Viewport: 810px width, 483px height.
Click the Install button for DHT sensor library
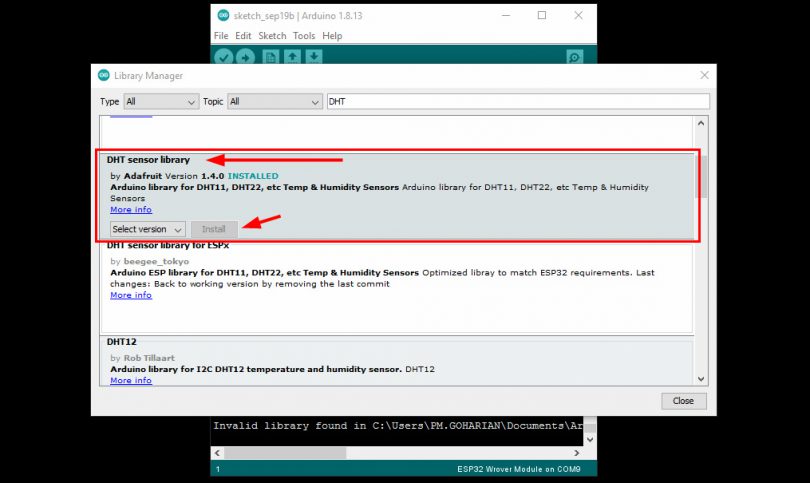click(x=214, y=229)
